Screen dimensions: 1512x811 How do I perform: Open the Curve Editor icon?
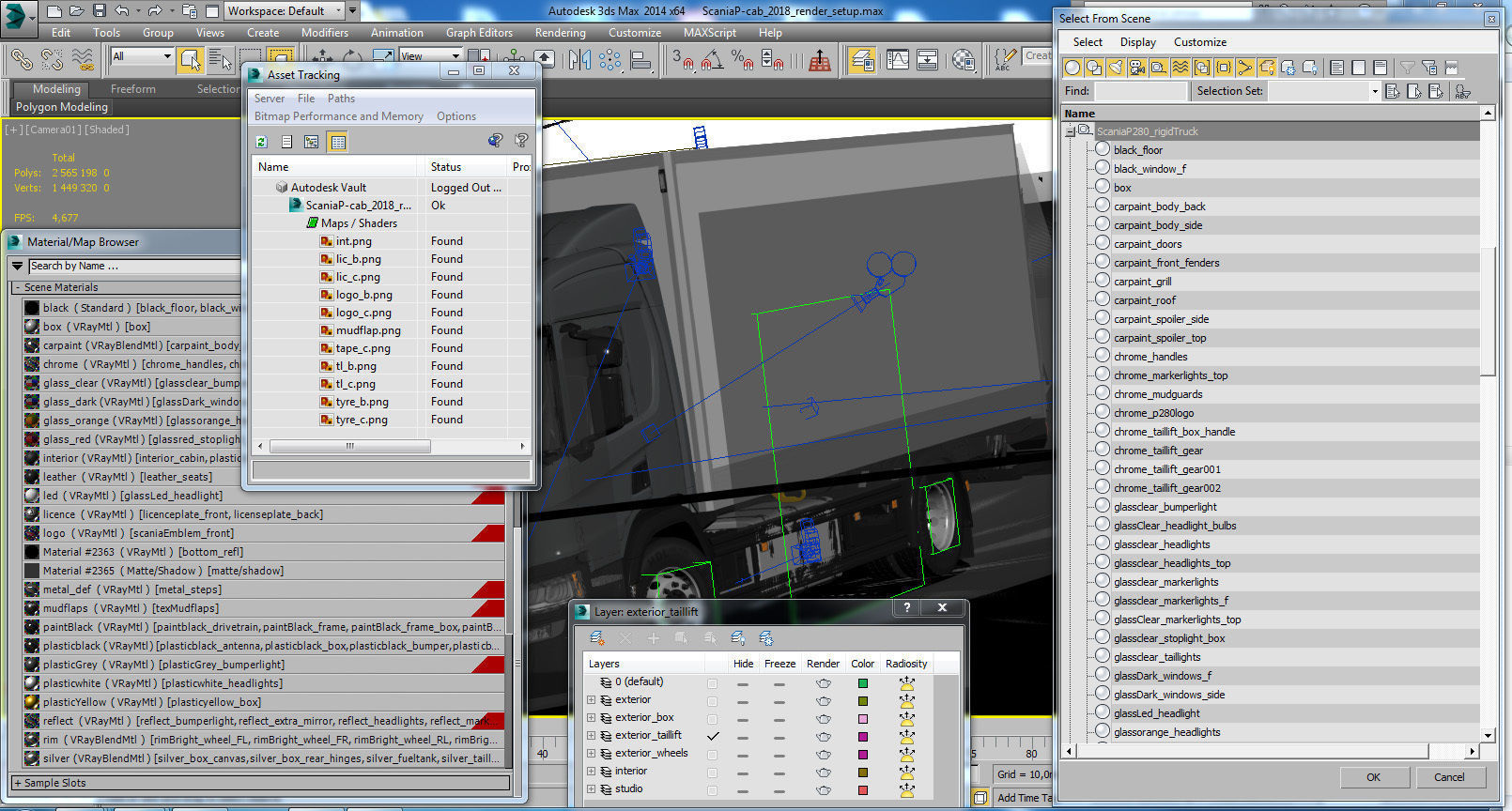(x=898, y=60)
